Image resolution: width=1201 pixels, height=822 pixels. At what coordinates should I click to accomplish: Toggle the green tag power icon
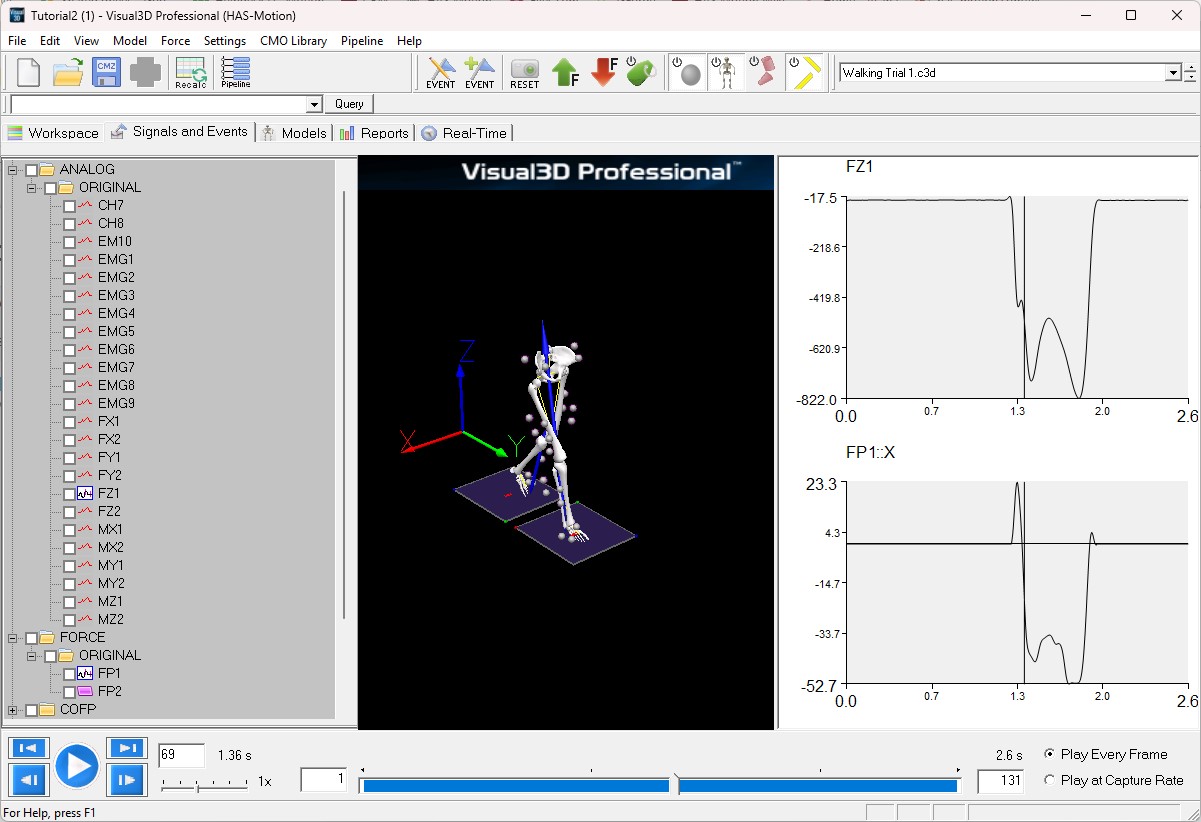coord(641,73)
